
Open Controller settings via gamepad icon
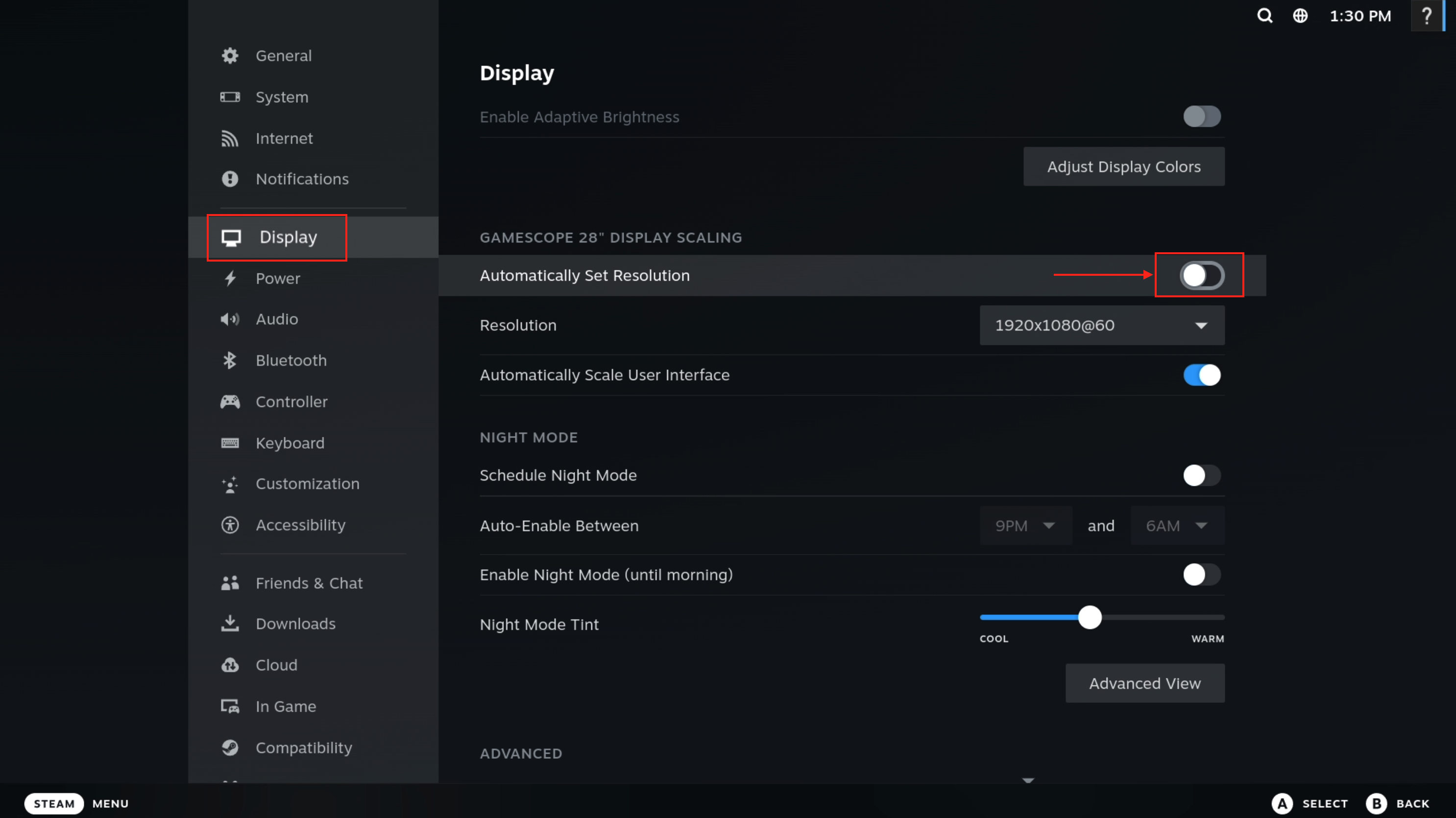230,401
